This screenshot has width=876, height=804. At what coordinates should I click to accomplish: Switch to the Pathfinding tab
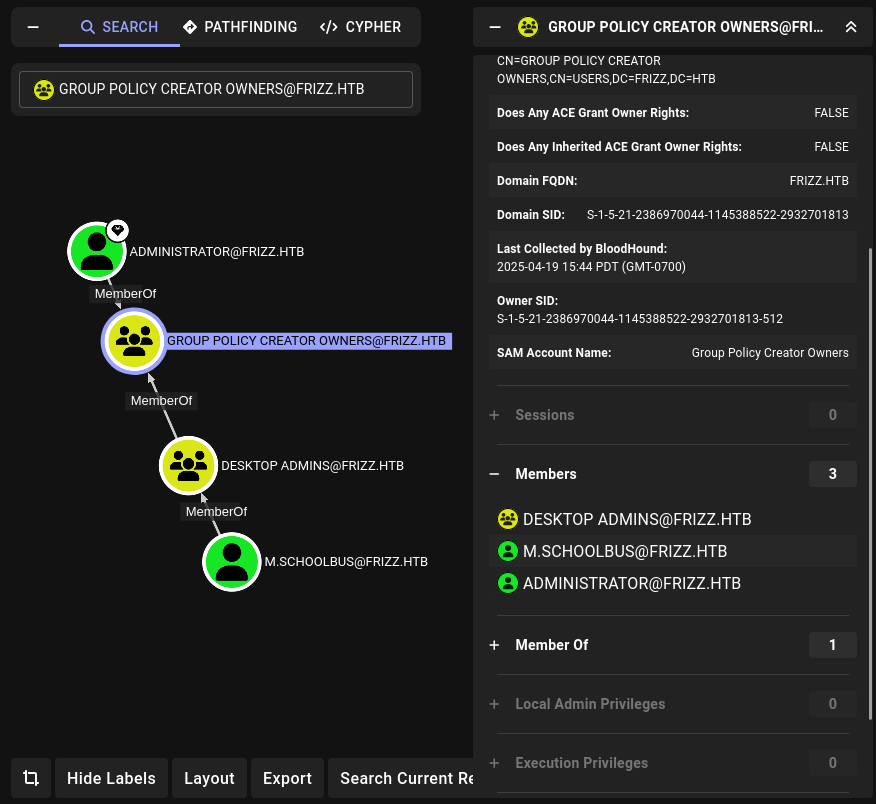point(240,27)
